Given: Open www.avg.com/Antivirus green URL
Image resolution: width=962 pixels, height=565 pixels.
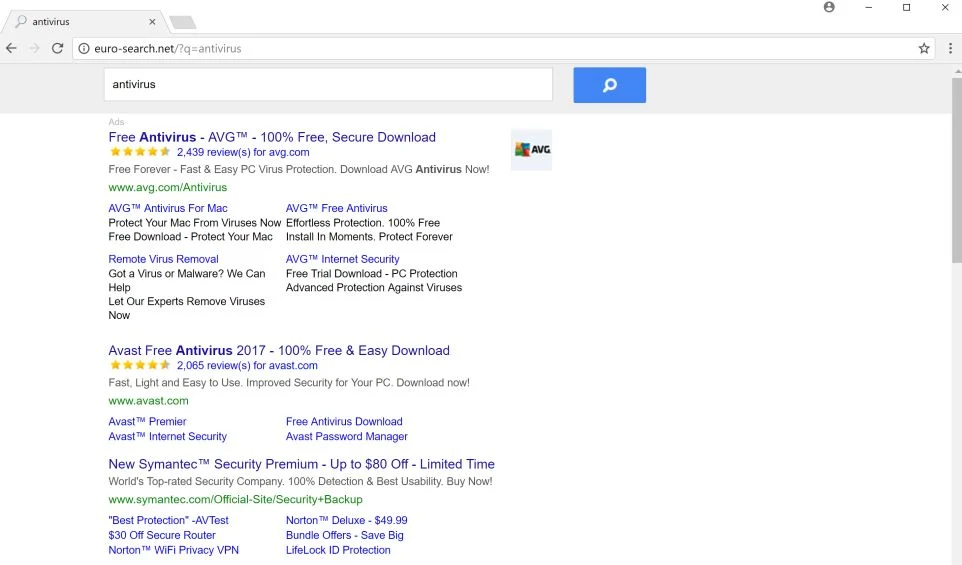Looking at the screenshot, I should (x=167, y=187).
